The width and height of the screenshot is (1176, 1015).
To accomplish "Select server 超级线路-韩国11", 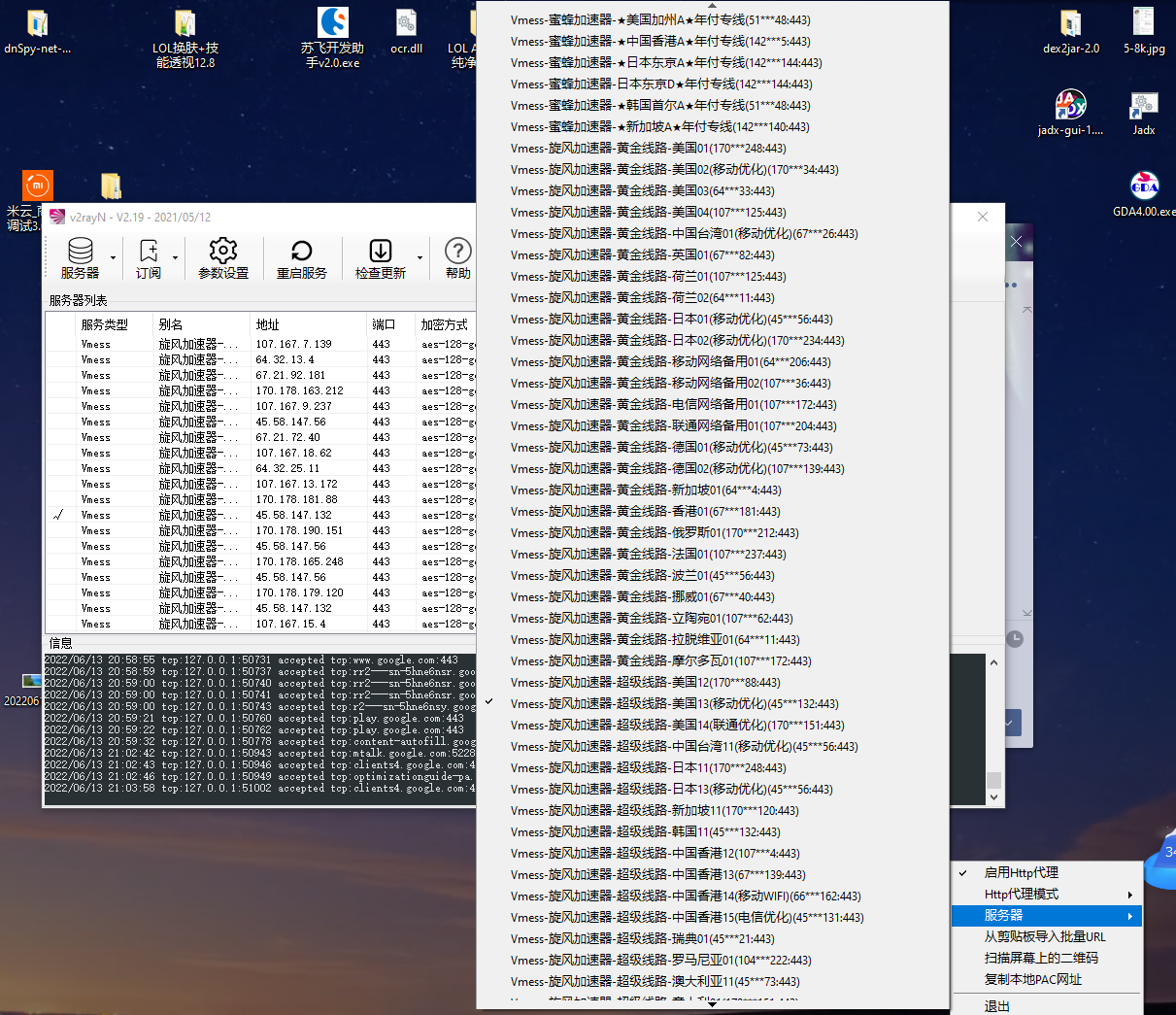I will point(712,831).
